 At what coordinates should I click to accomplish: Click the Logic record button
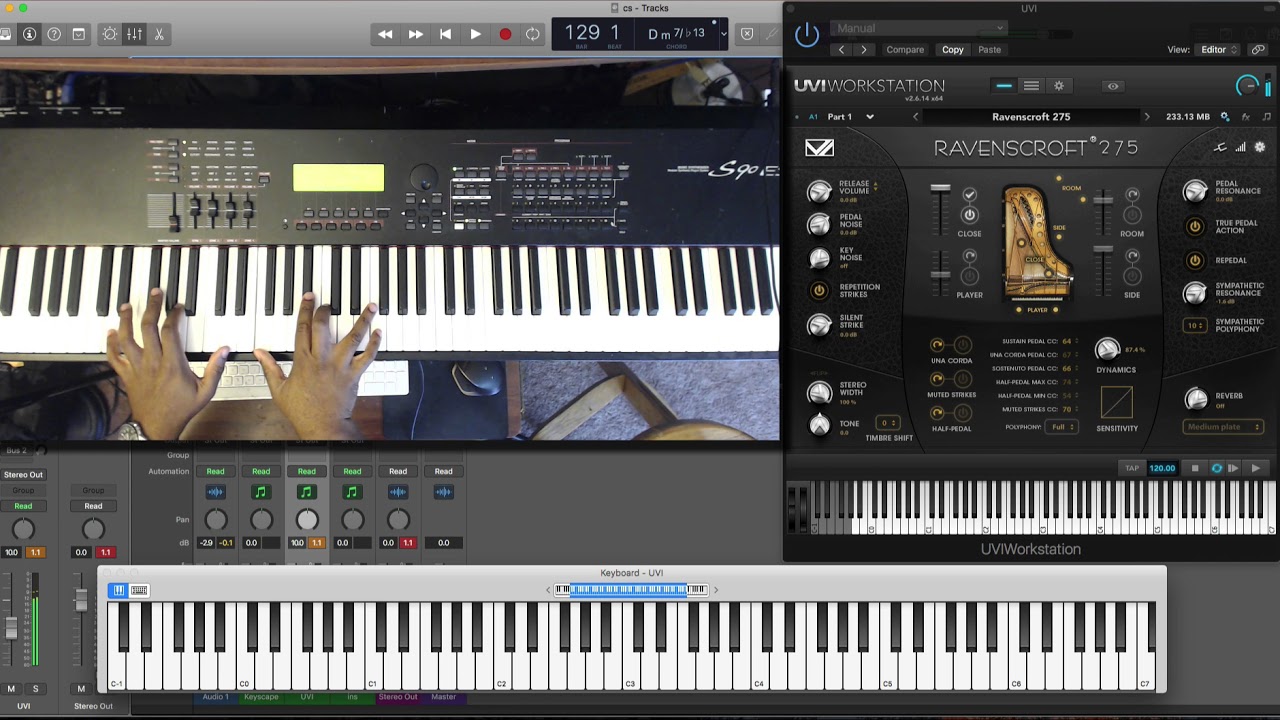click(x=505, y=34)
